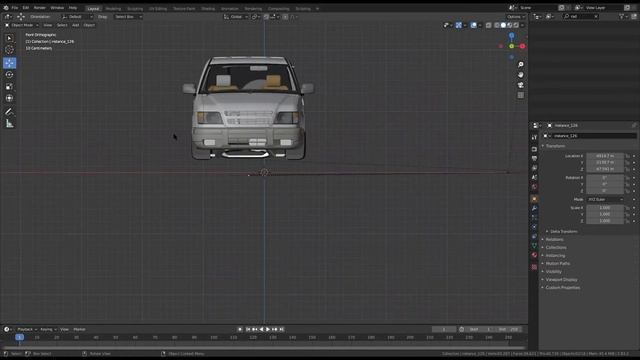Viewport: 640px width, 360px height.
Task: Click the Blender logo icon
Action: point(6,8)
